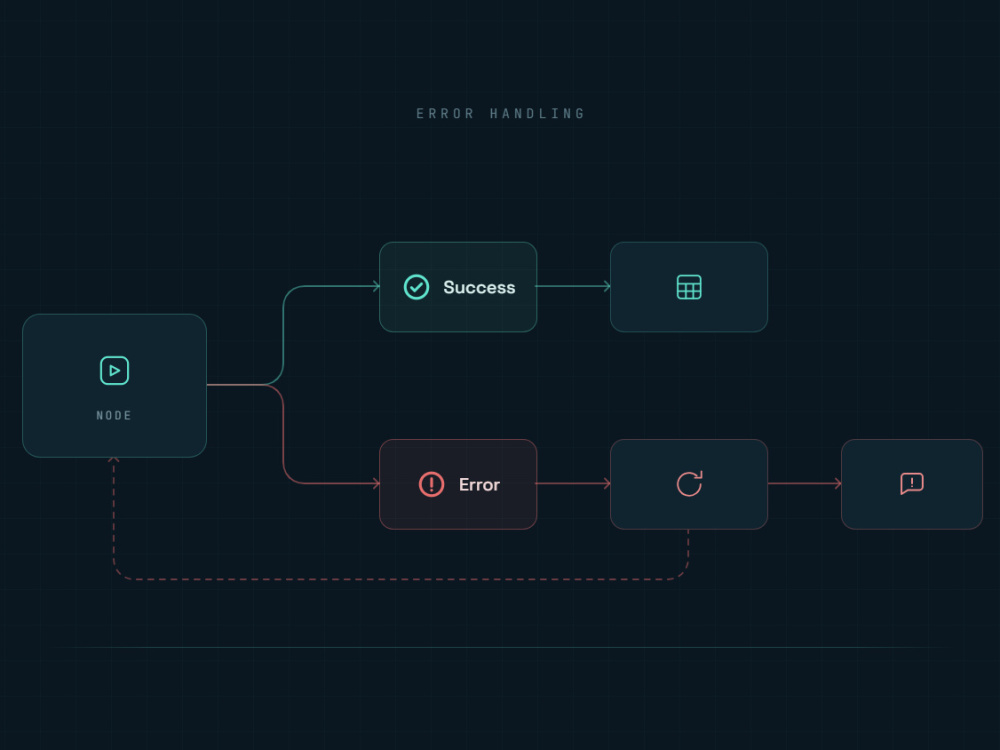Click the play icon in the Node box

[114, 371]
